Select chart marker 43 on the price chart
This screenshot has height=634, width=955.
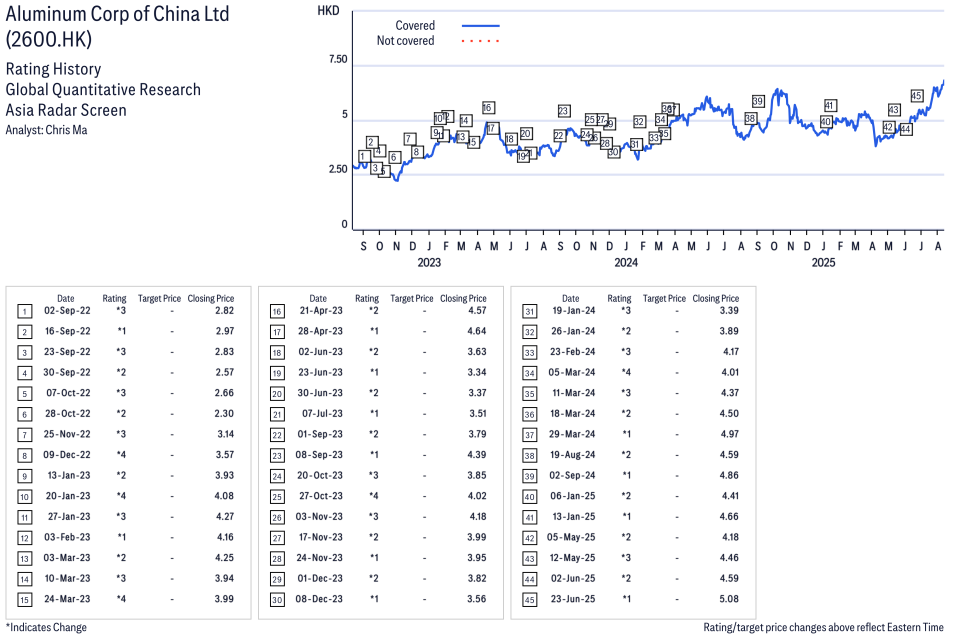(x=893, y=110)
